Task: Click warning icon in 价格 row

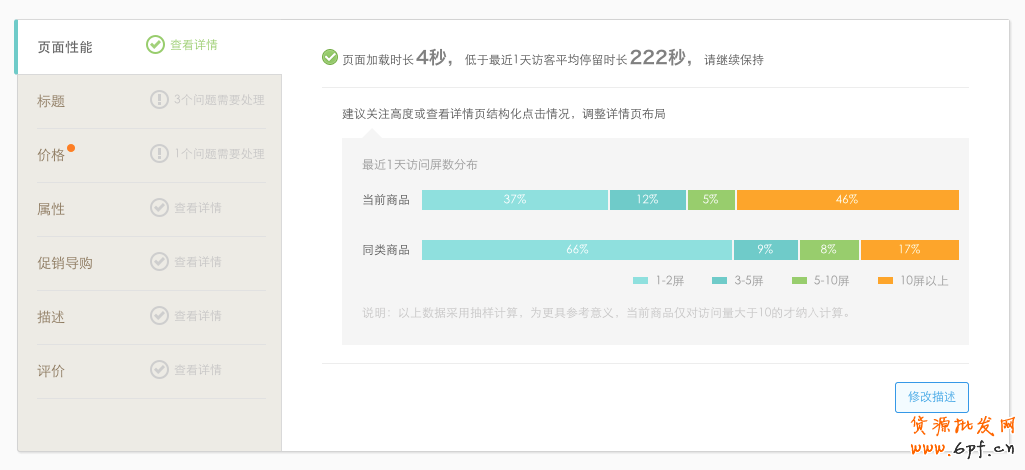Action: (159, 154)
